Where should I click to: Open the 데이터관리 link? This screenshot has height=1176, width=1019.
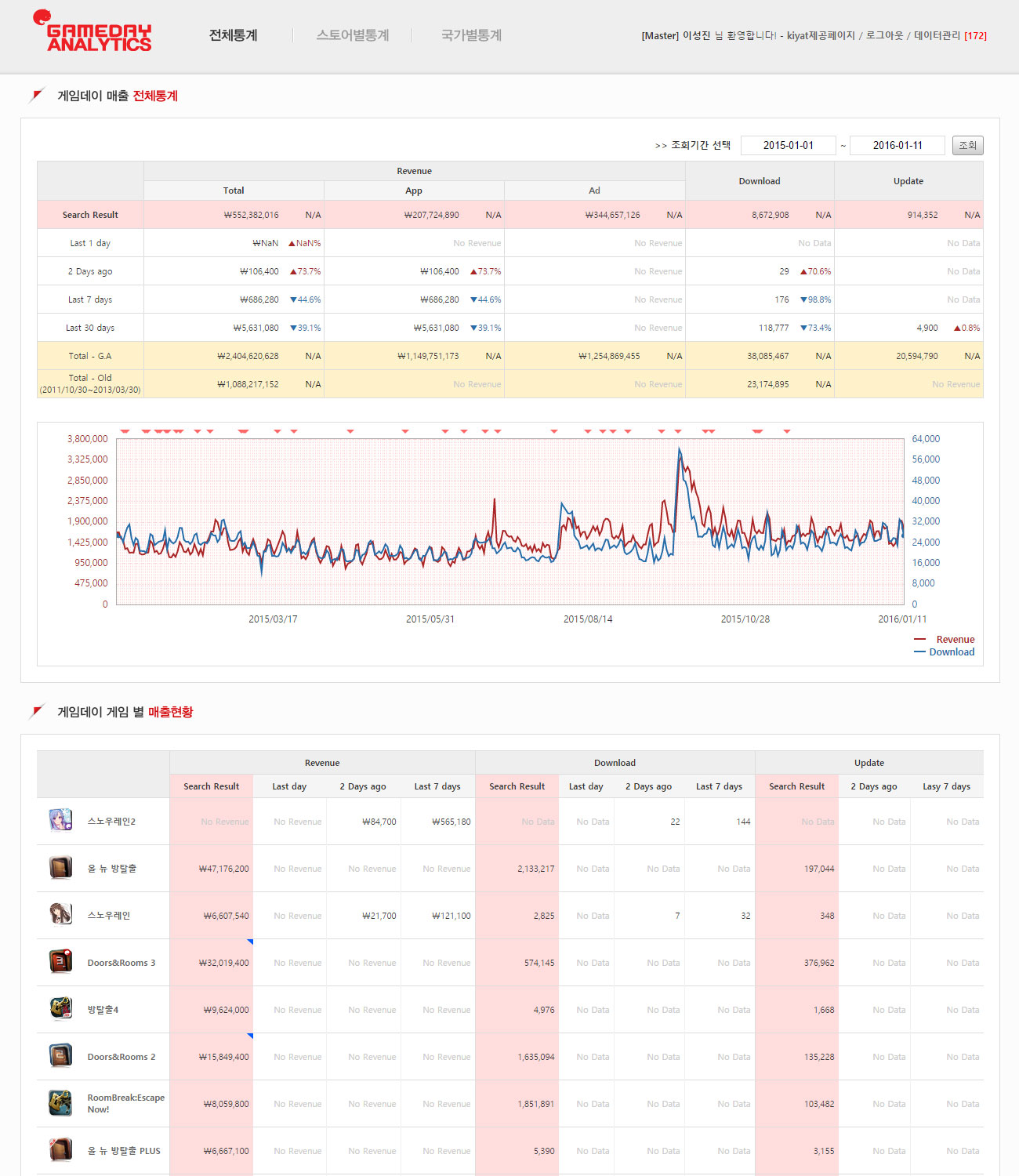click(937, 35)
